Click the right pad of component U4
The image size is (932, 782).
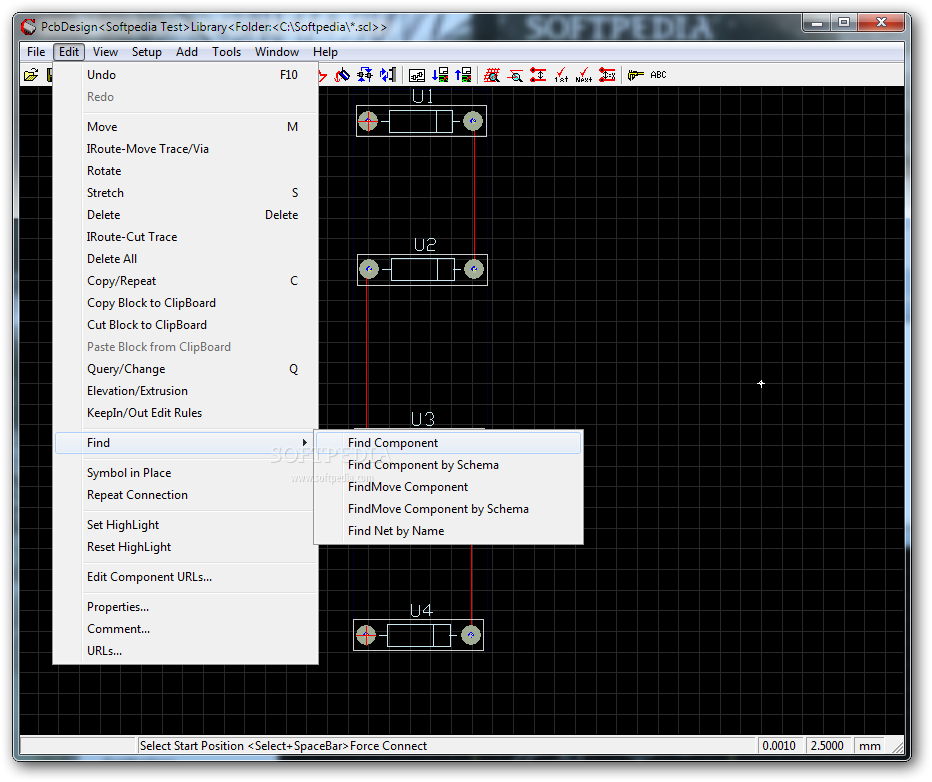(x=471, y=635)
